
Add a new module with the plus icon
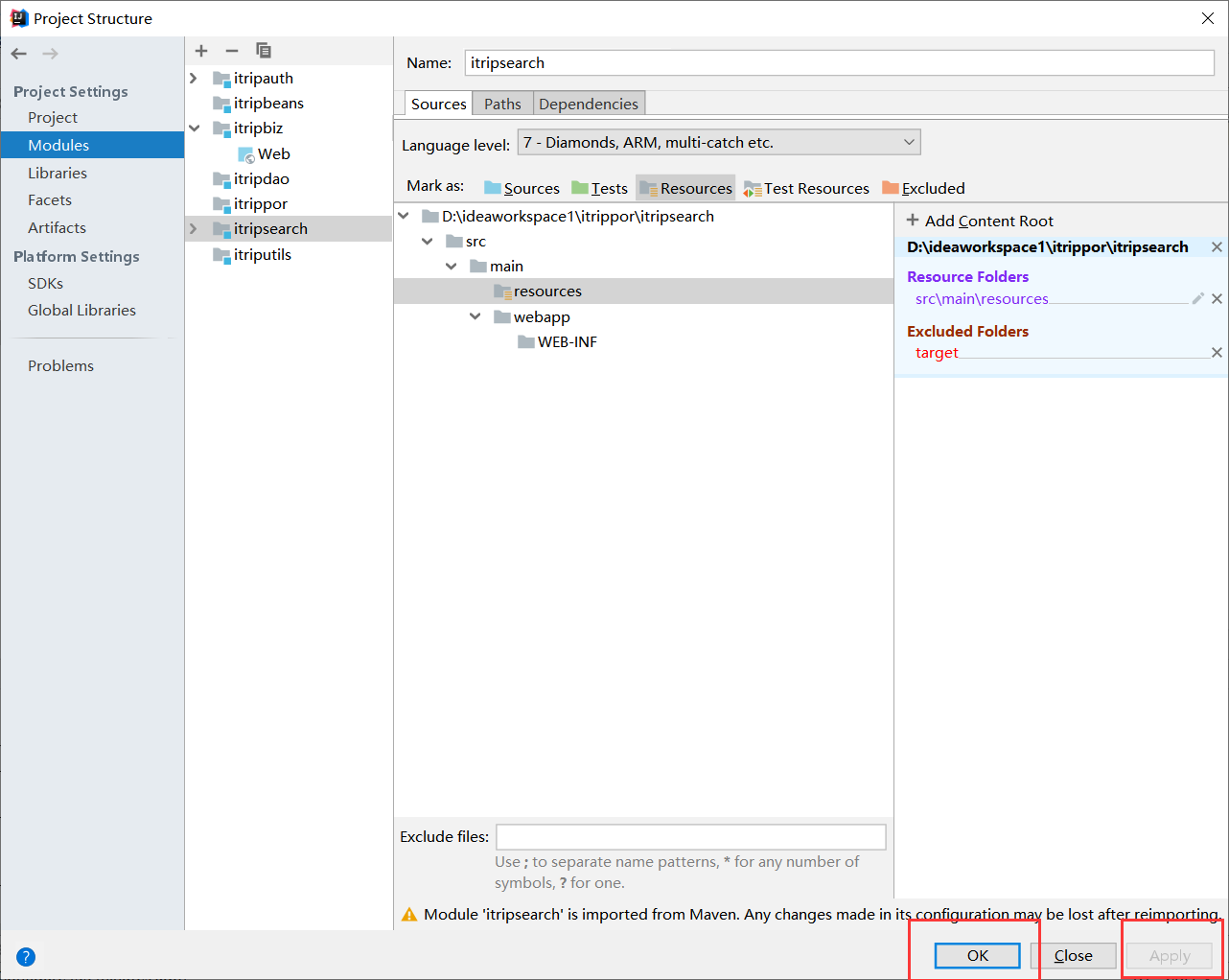(201, 51)
